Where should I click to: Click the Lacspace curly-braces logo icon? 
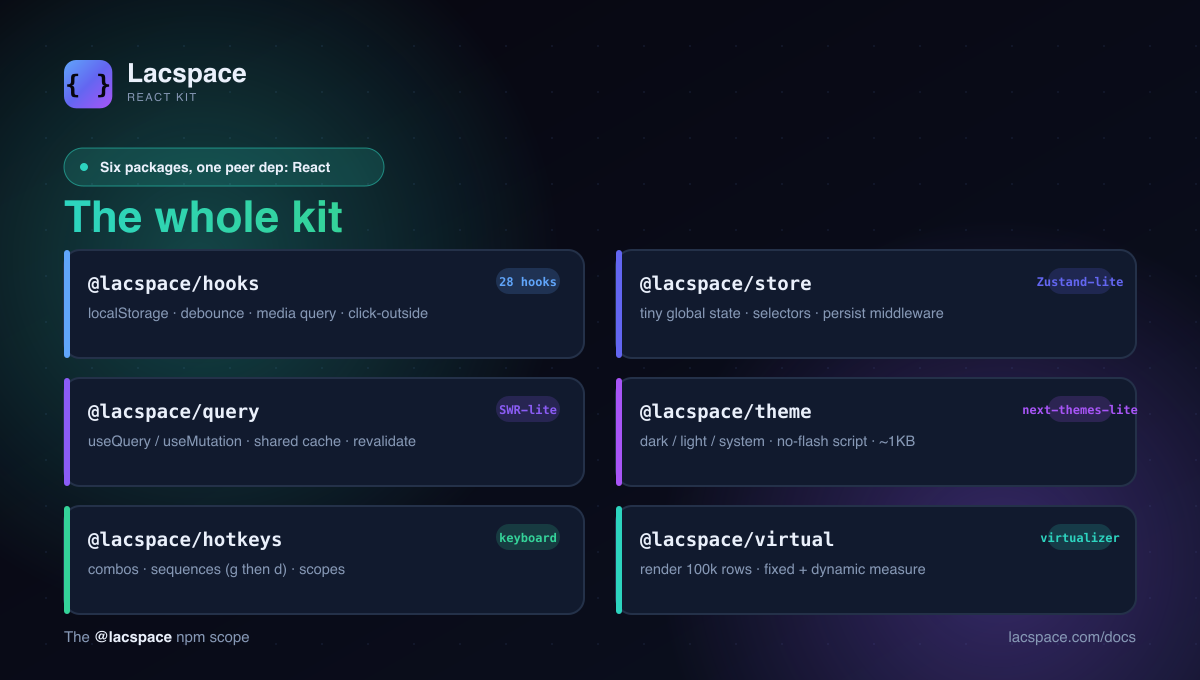pos(88,84)
